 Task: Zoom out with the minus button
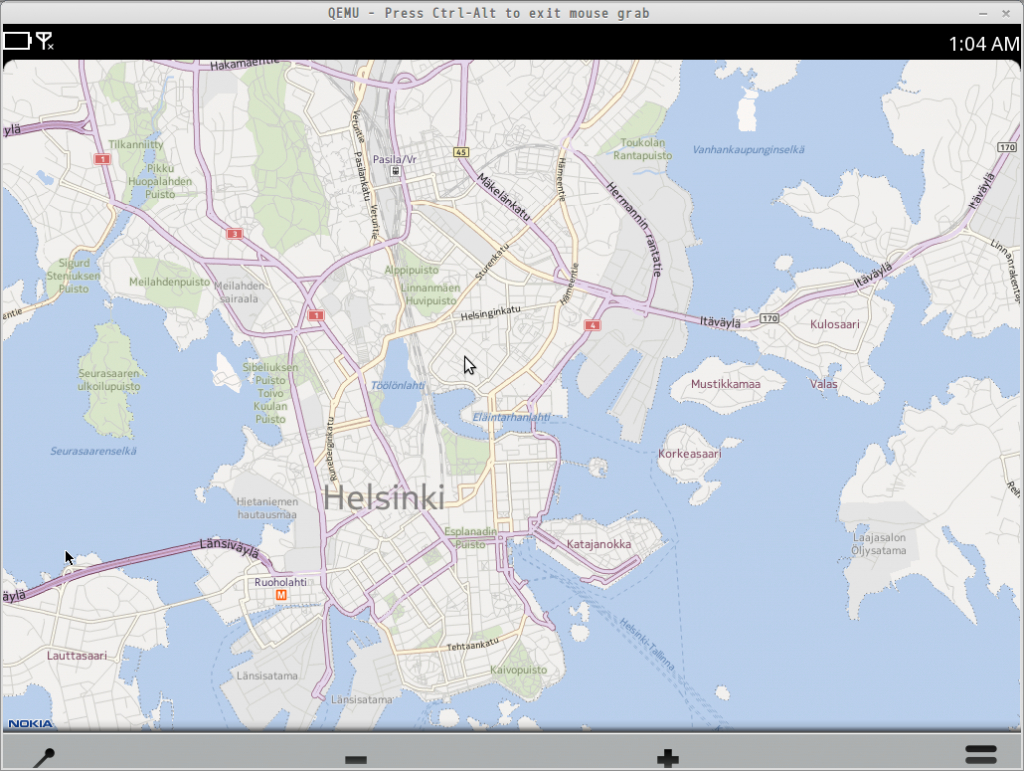pyautogui.click(x=356, y=759)
